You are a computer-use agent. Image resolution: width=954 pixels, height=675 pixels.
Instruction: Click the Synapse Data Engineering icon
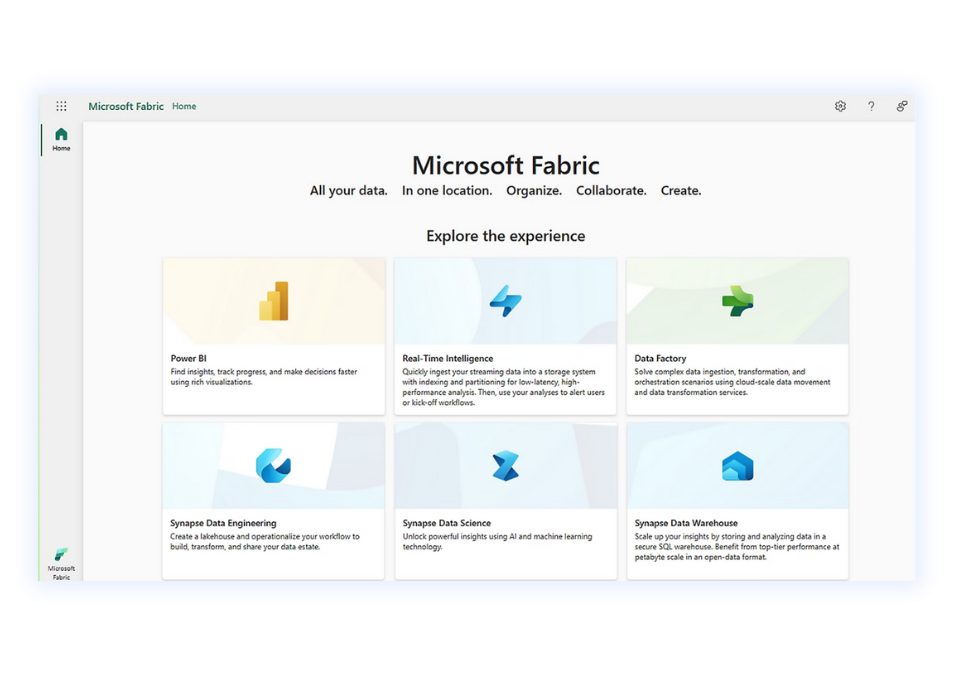click(272, 465)
